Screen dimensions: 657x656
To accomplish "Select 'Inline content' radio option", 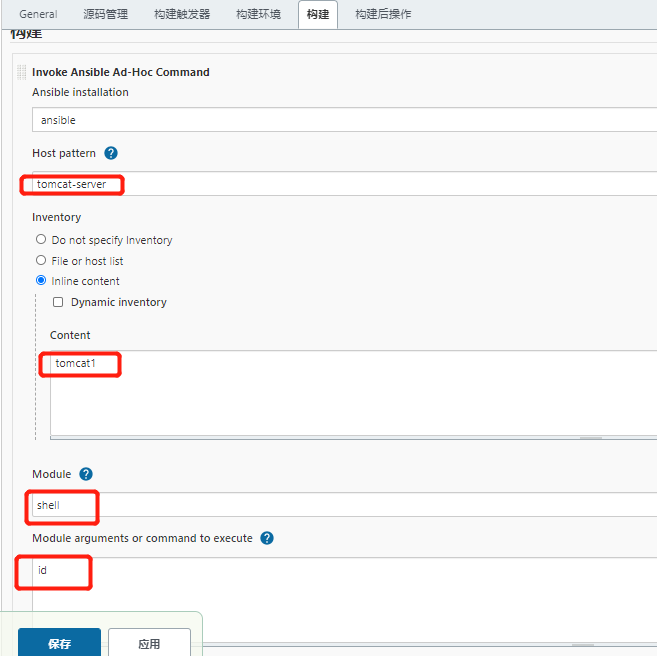I will click(41, 280).
